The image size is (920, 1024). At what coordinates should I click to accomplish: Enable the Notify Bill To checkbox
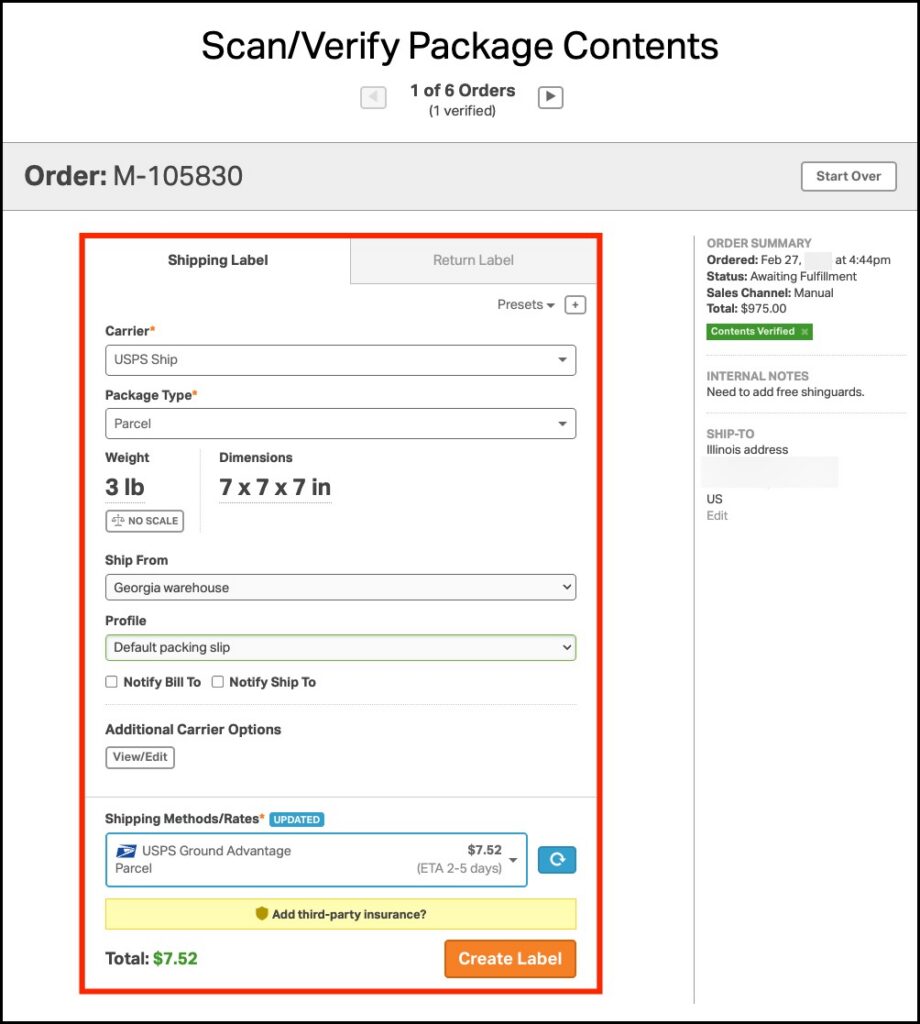tap(112, 682)
